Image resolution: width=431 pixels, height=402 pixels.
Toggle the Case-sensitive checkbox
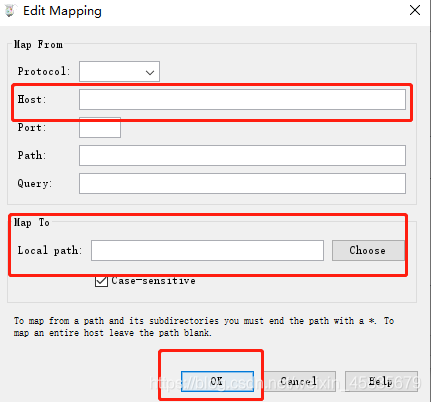pos(101,281)
